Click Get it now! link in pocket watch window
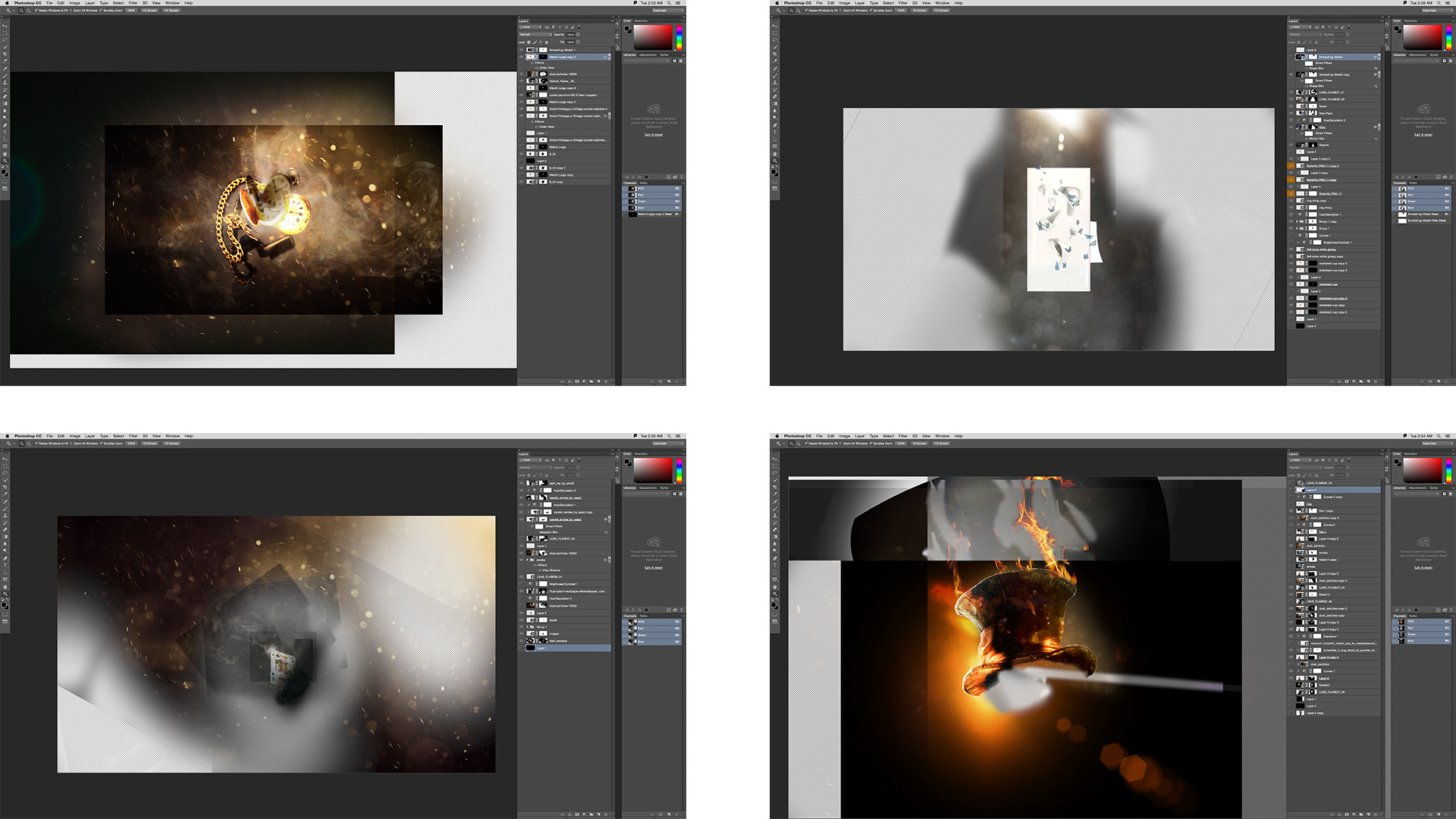The image size is (1456, 819). pyautogui.click(x=653, y=134)
